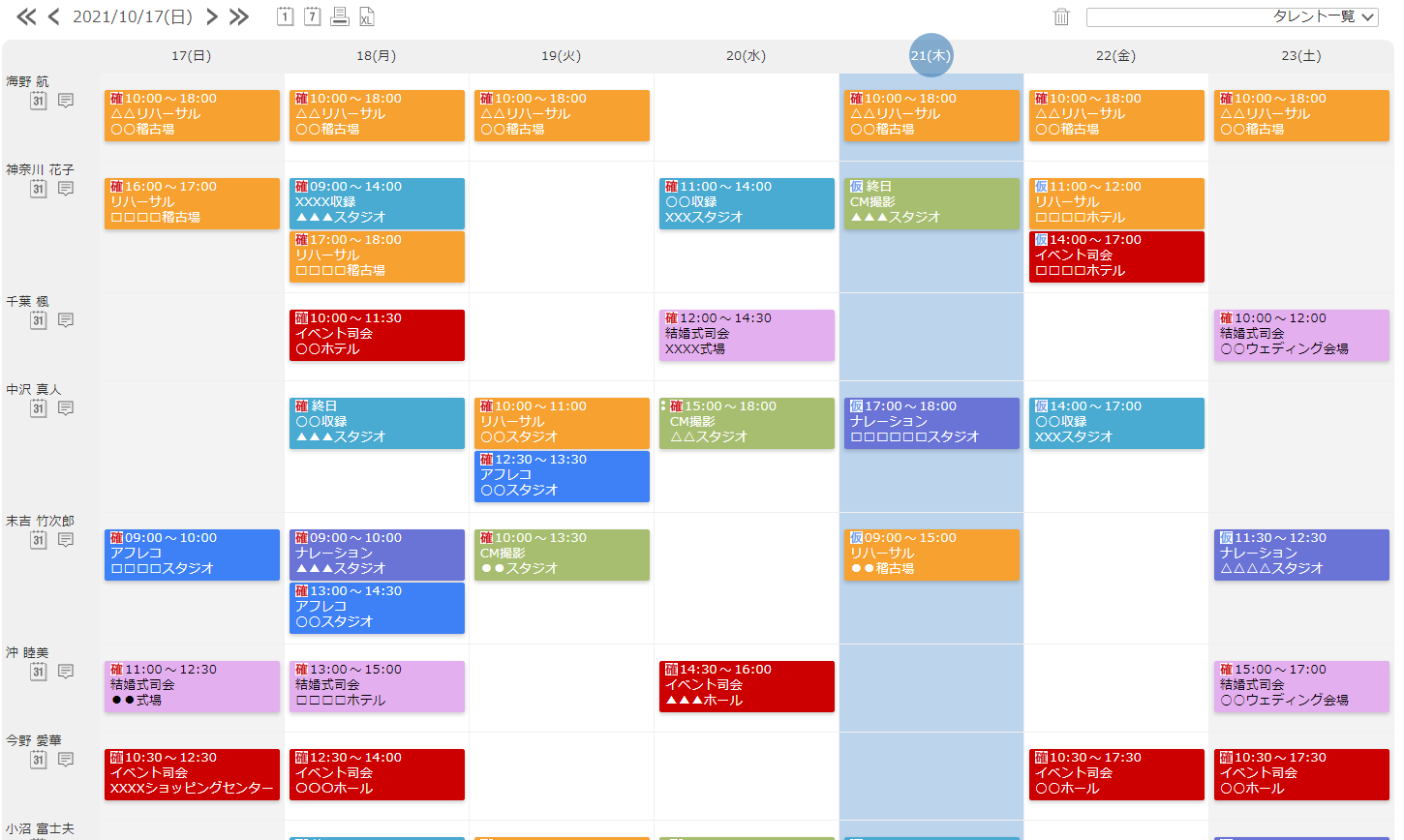Open the 12:00～14:30 結婚式司会 XXXX式場 event
The width and height of the screenshot is (1404, 840).
pos(747,335)
